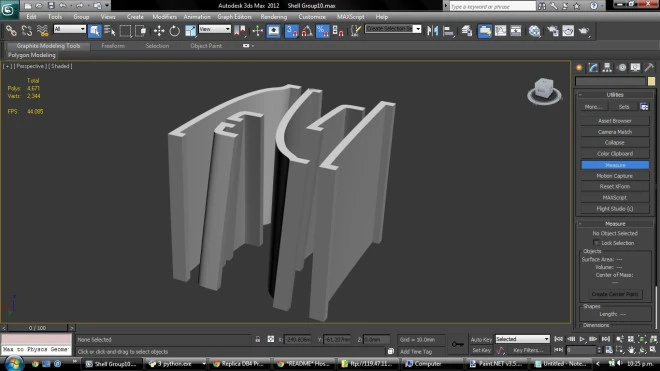
Task: Activate the Select Object tool
Action: [x=94, y=31]
